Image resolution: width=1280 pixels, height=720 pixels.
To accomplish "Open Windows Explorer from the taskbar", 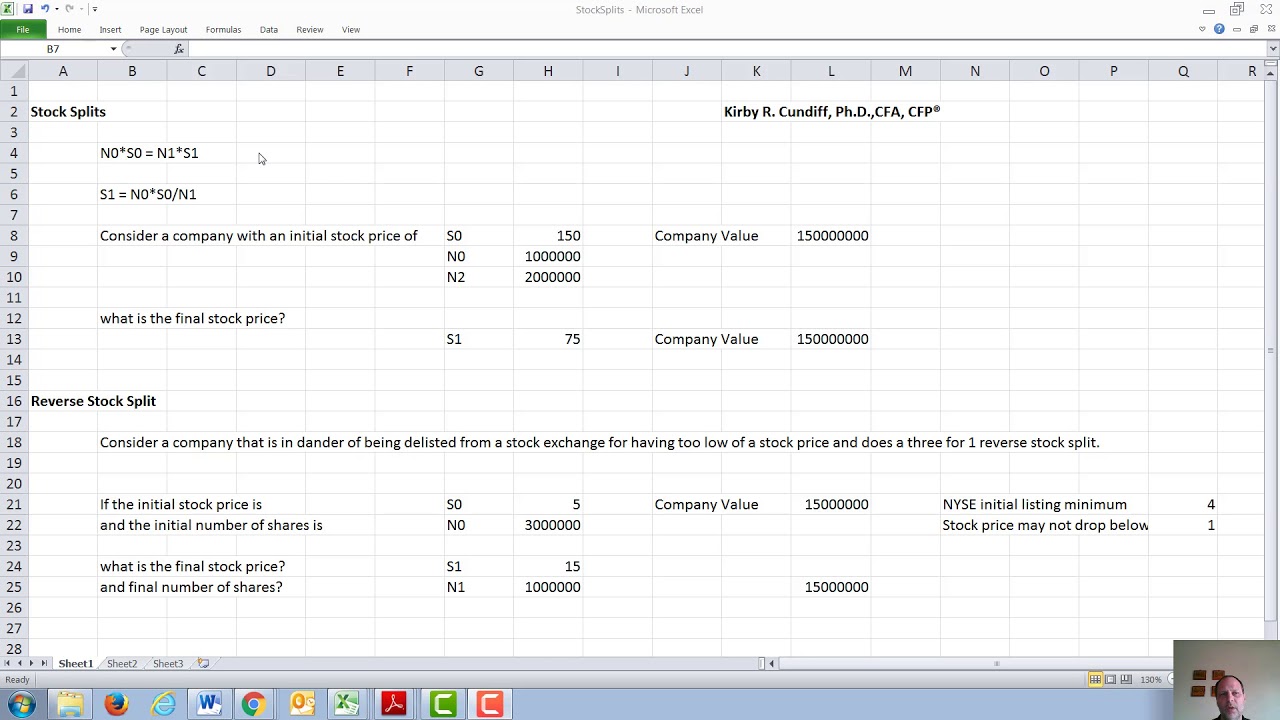I will pos(70,705).
